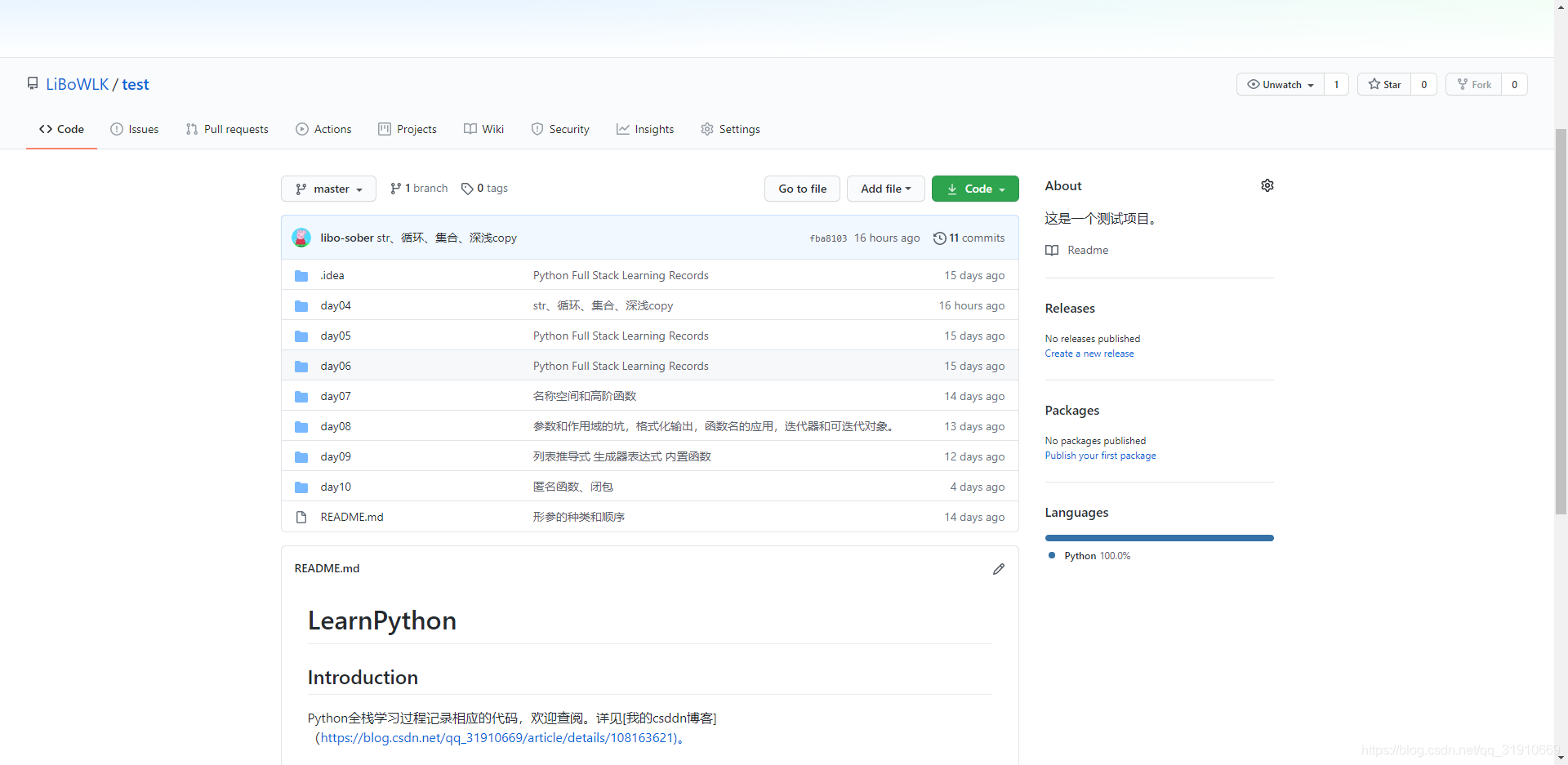Viewport: 1568px width, 765px height.
Task: Click the repository icon beside LiBoWLK
Action: pos(33,83)
